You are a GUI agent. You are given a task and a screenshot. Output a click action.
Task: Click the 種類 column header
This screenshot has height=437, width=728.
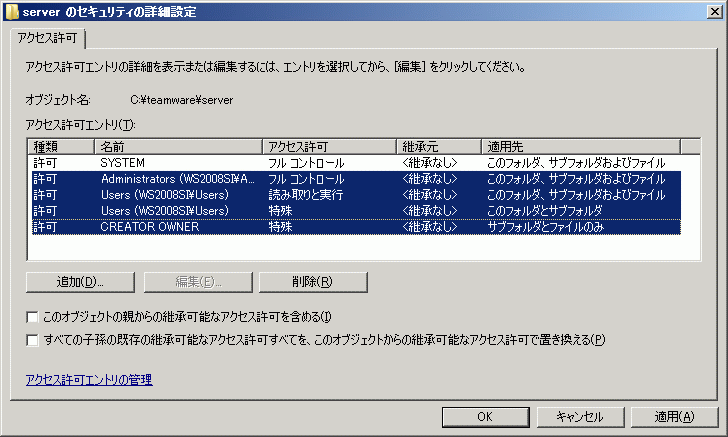(x=61, y=147)
